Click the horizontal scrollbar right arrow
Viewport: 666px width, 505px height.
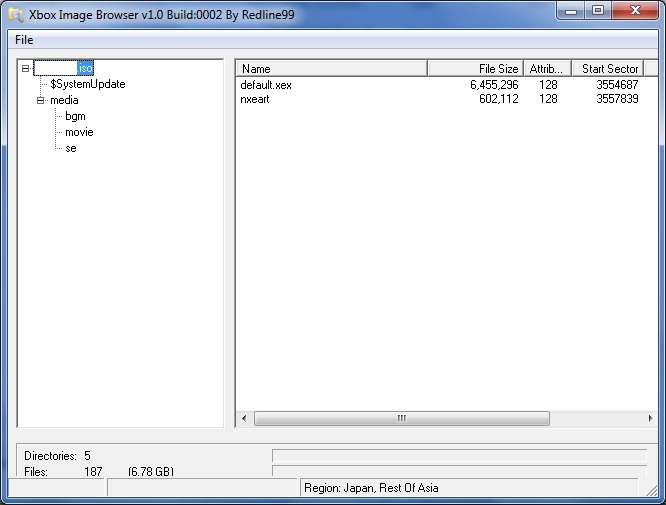(650, 418)
